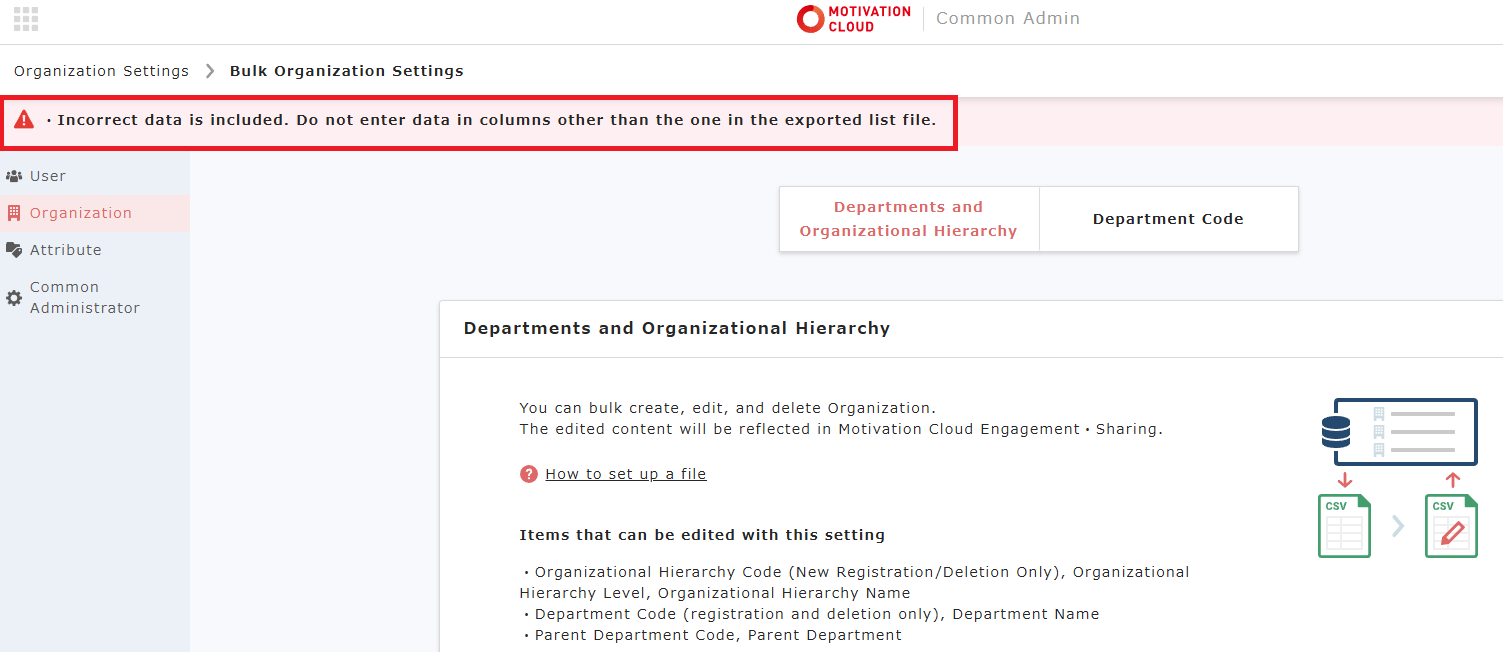Image resolution: width=1503 pixels, height=652 pixels.
Task: Click the gray arrow between CSV icons
Action: pos(1398,526)
